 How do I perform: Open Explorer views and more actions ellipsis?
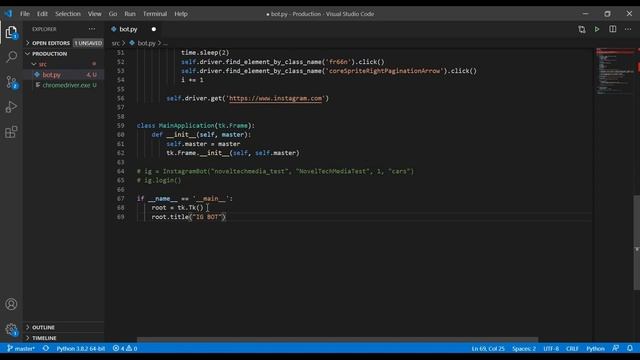pyautogui.click(x=92, y=29)
